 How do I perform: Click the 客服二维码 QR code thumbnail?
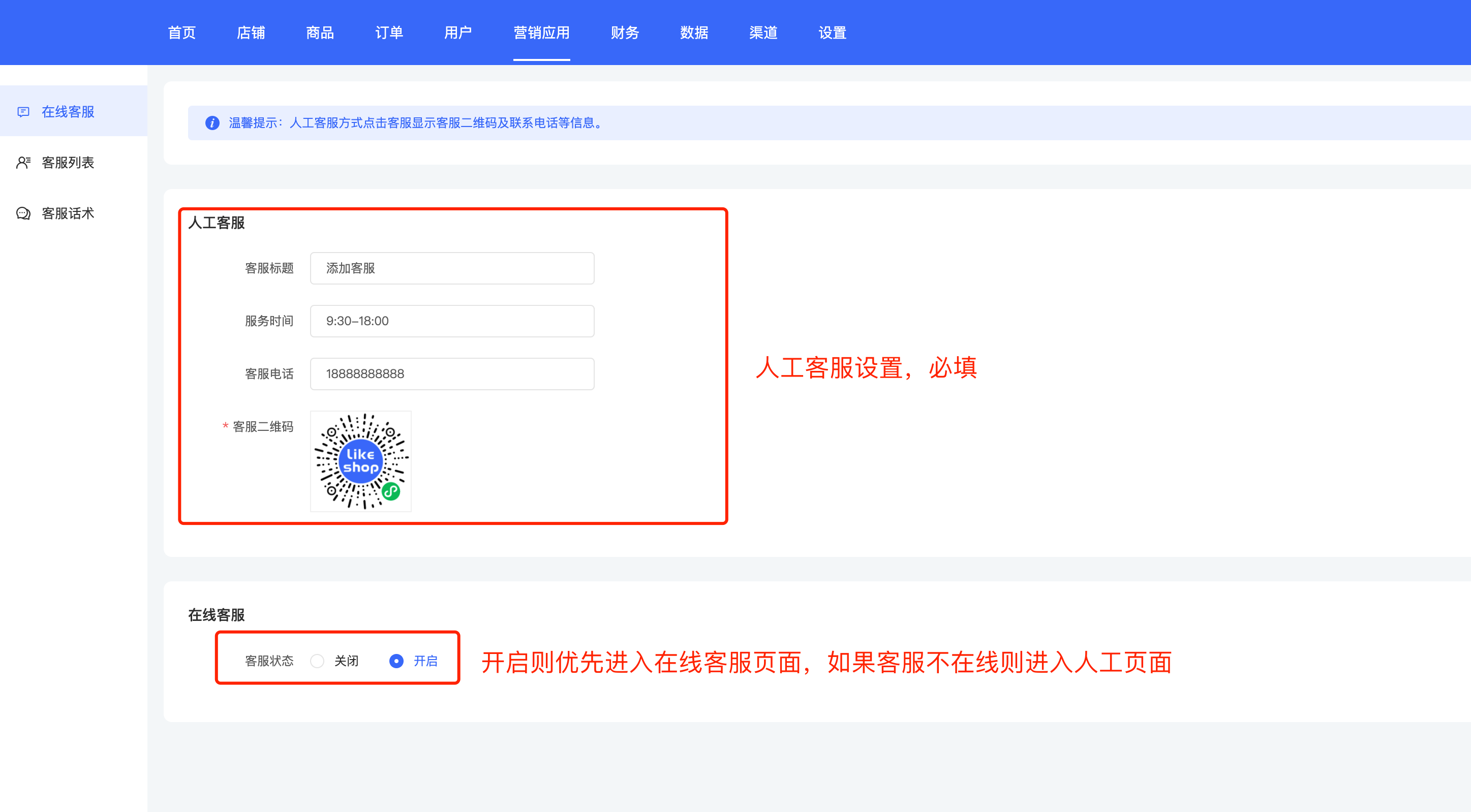360,461
